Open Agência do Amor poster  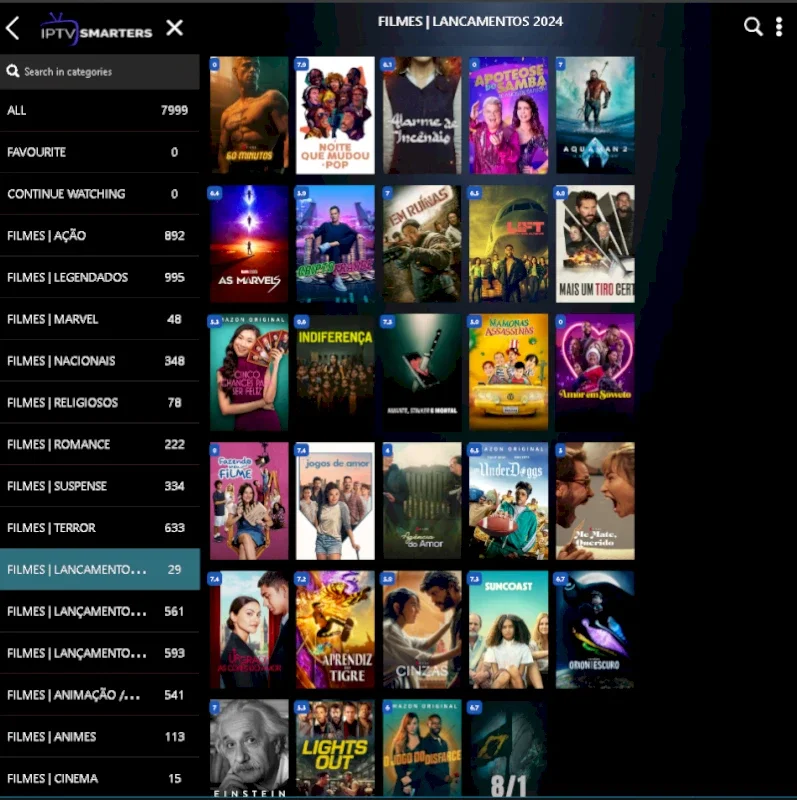[x=422, y=501]
